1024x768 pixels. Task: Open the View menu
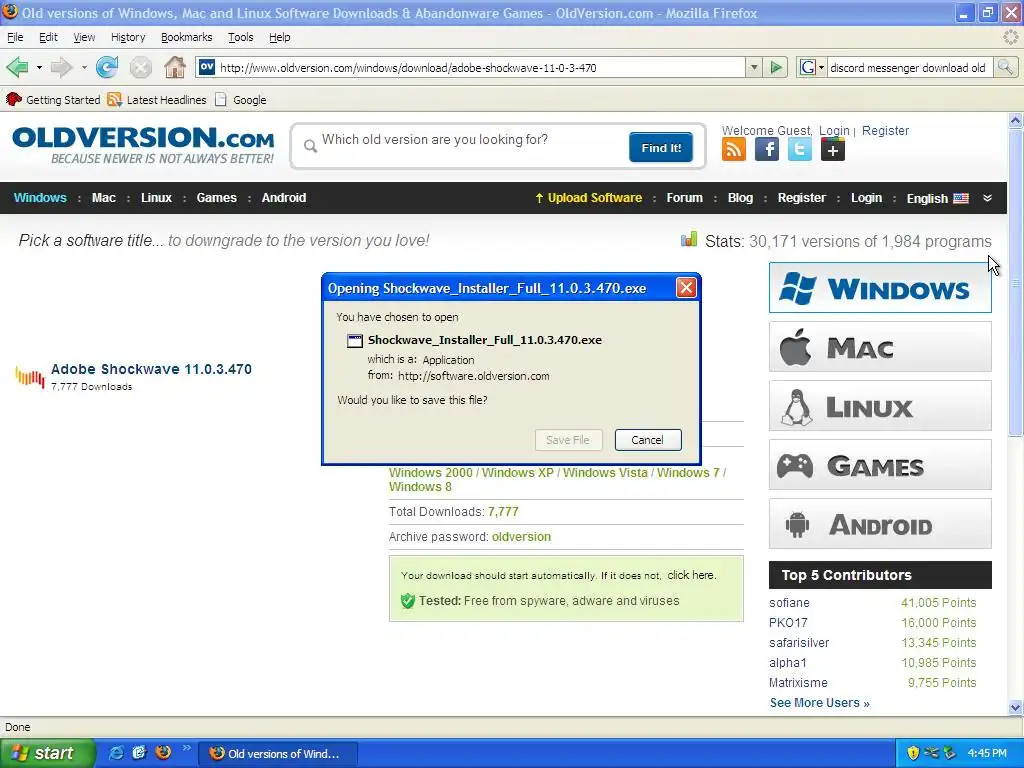click(84, 37)
